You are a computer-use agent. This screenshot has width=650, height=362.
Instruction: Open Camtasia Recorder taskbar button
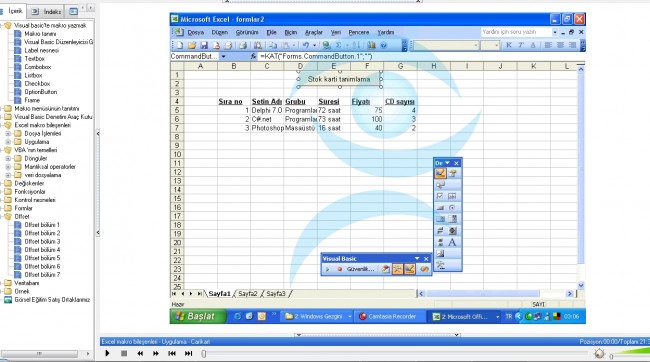pos(388,316)
